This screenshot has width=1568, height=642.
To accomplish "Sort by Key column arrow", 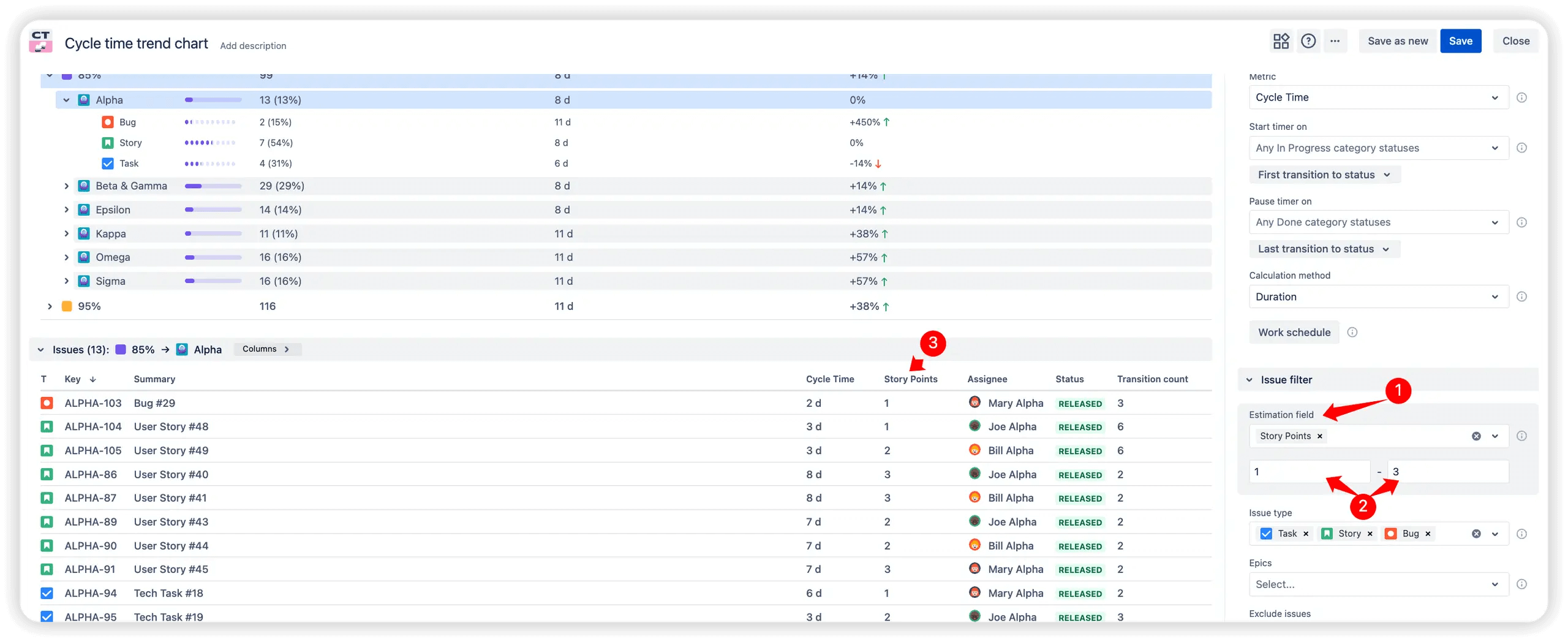I will 93,379.
